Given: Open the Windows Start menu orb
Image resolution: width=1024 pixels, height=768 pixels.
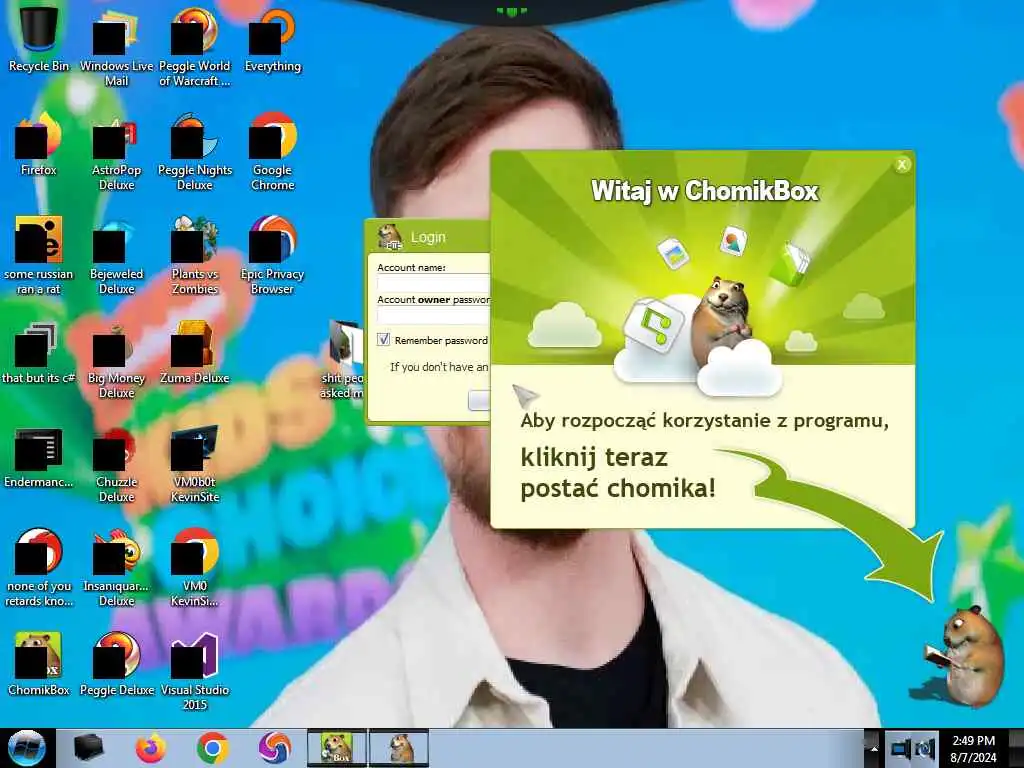Looking at the screenshot, I should [x=27, y=748].
